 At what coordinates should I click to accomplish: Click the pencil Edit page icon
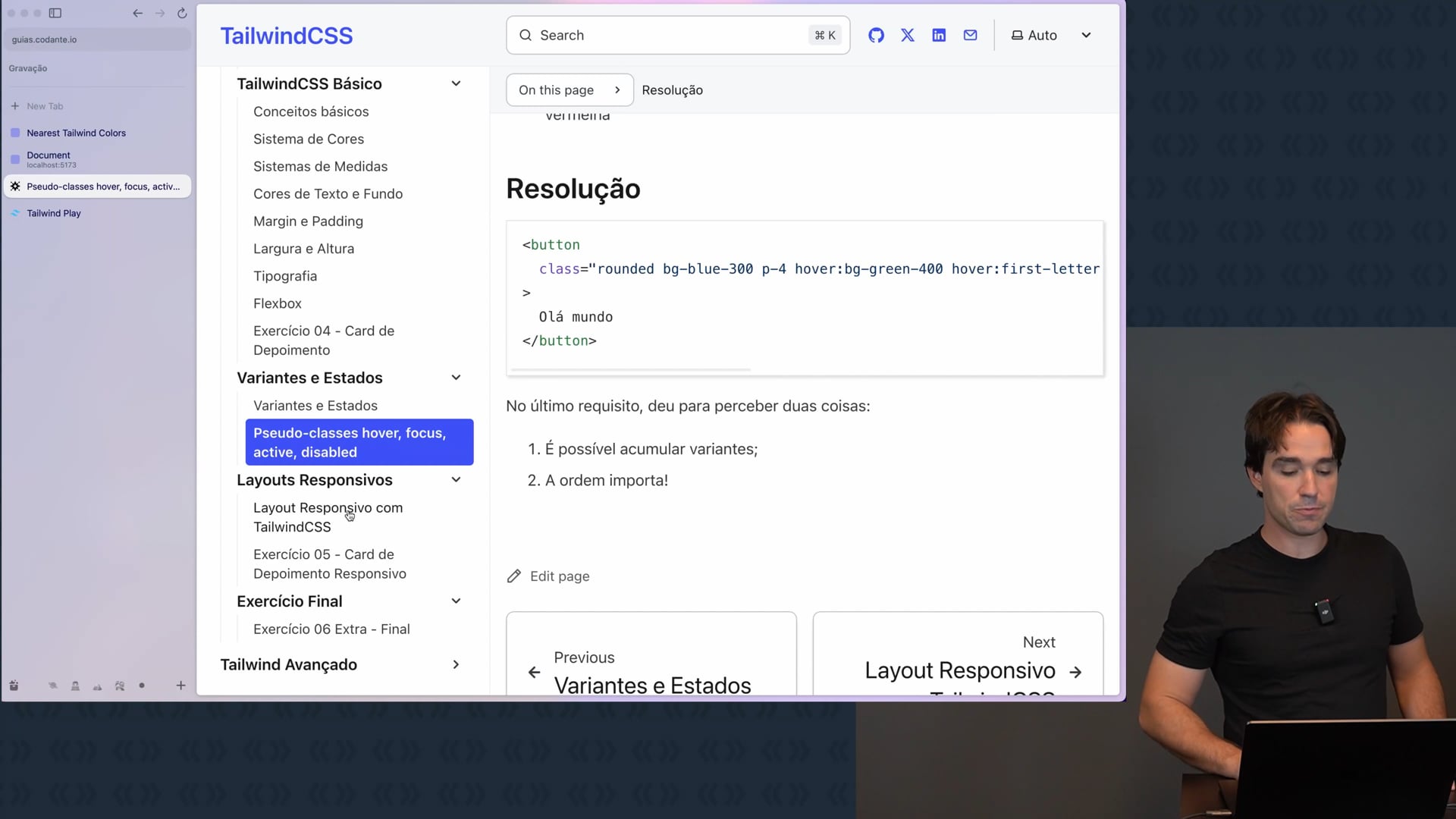click(x=514, y=576)
